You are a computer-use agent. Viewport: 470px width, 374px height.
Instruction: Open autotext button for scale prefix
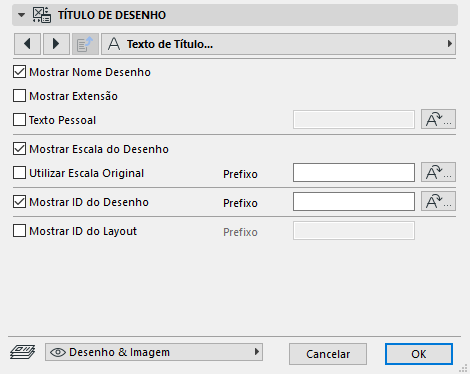coord(438,172)
